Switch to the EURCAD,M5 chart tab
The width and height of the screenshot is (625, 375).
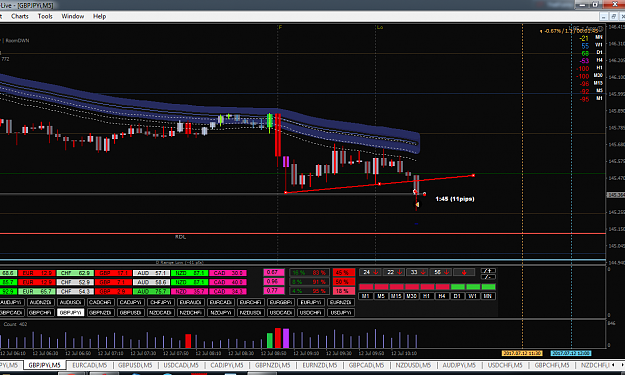coord(90,365)
